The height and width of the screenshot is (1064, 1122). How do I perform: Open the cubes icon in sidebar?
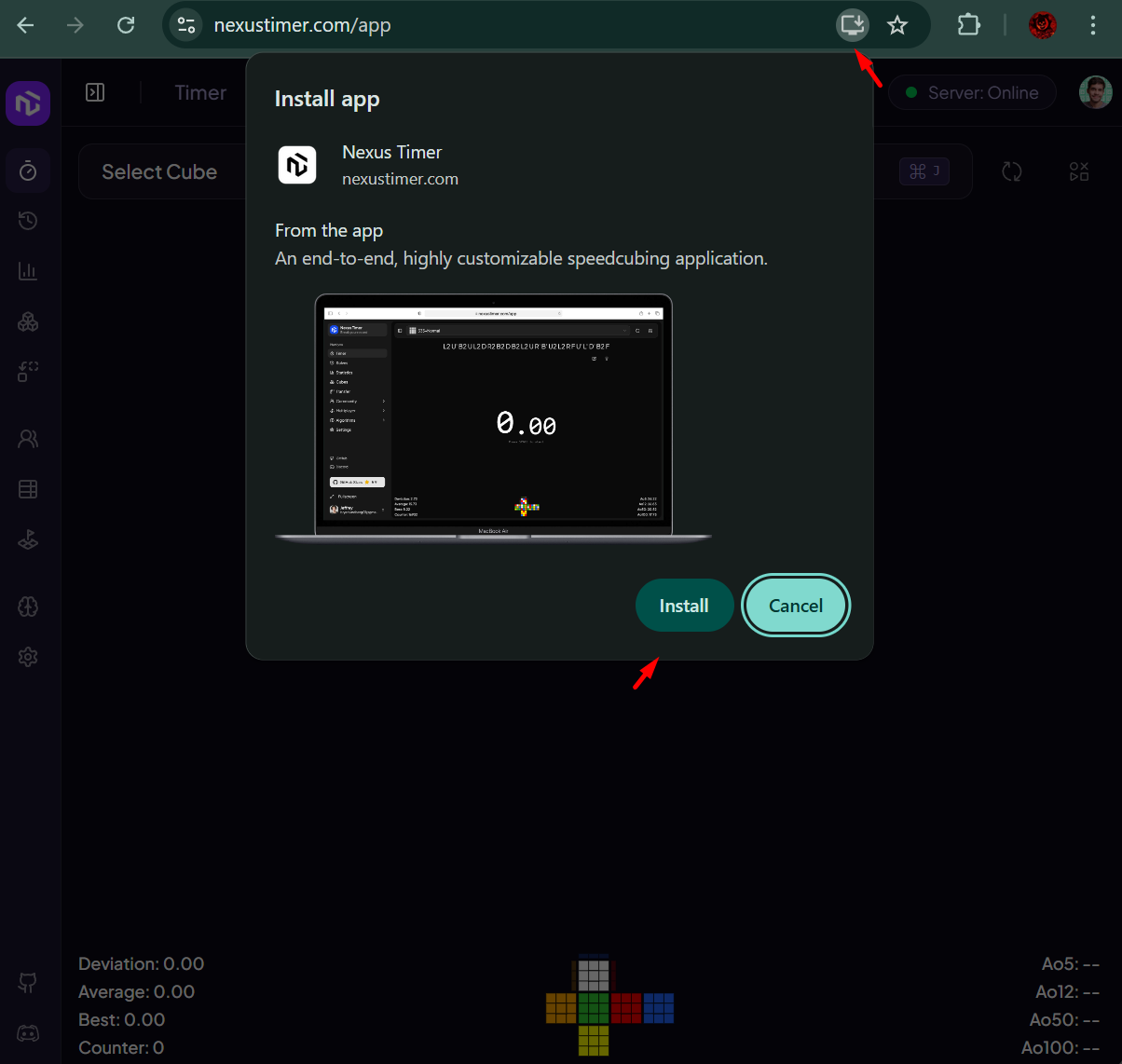click(28, 321)
